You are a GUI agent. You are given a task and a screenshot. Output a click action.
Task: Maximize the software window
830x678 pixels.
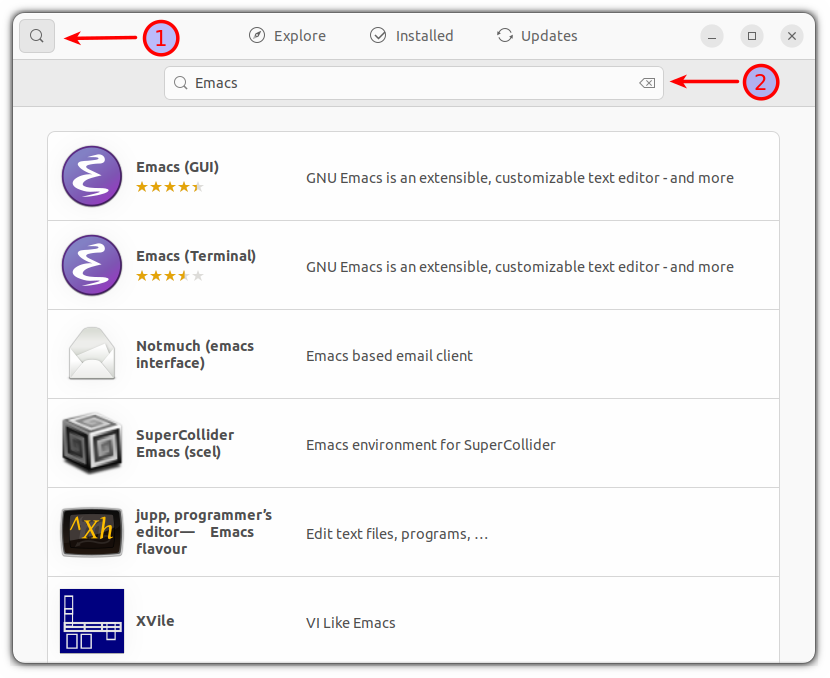(x=752, y=36)
